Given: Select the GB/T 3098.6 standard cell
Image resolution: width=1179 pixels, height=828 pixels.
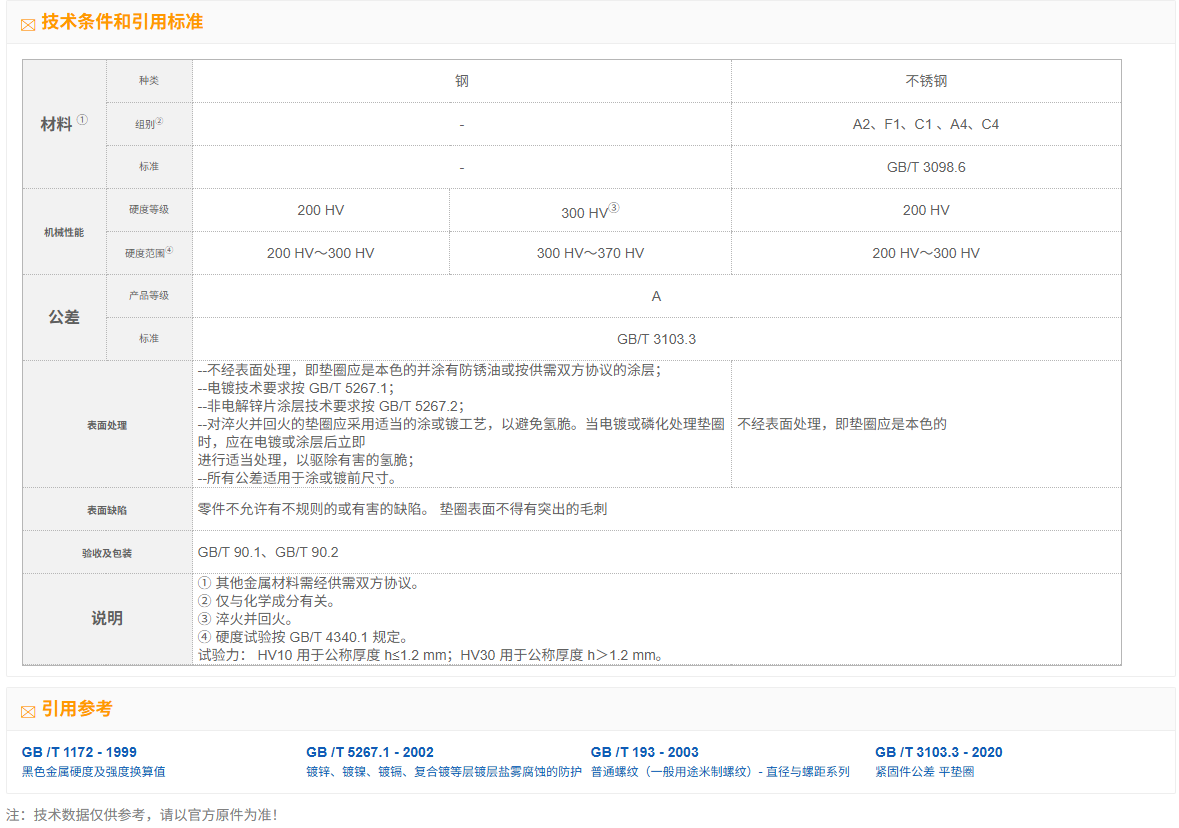Looking at the screenshot, I should pyautogui.click(x=925, y=167).
